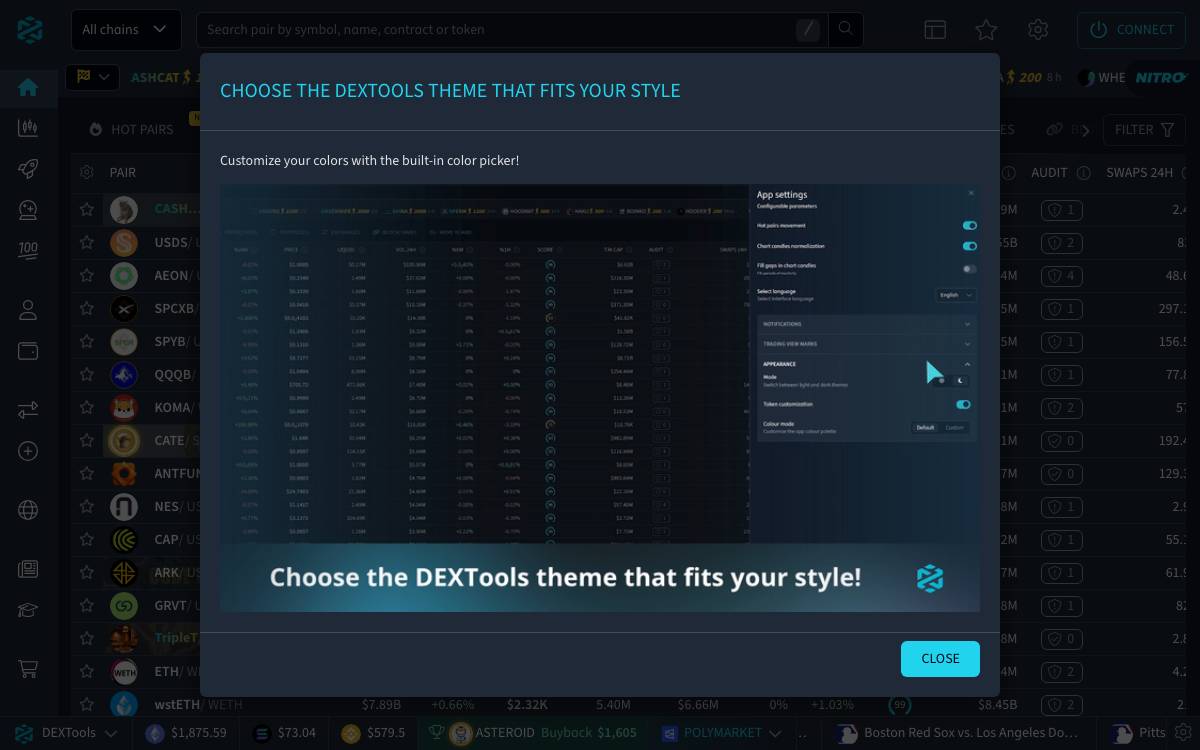Open the shopping cart sidebar icon
Image resolution: width=1200 pixels, height=750 pixels.
[x=28, y=669]
